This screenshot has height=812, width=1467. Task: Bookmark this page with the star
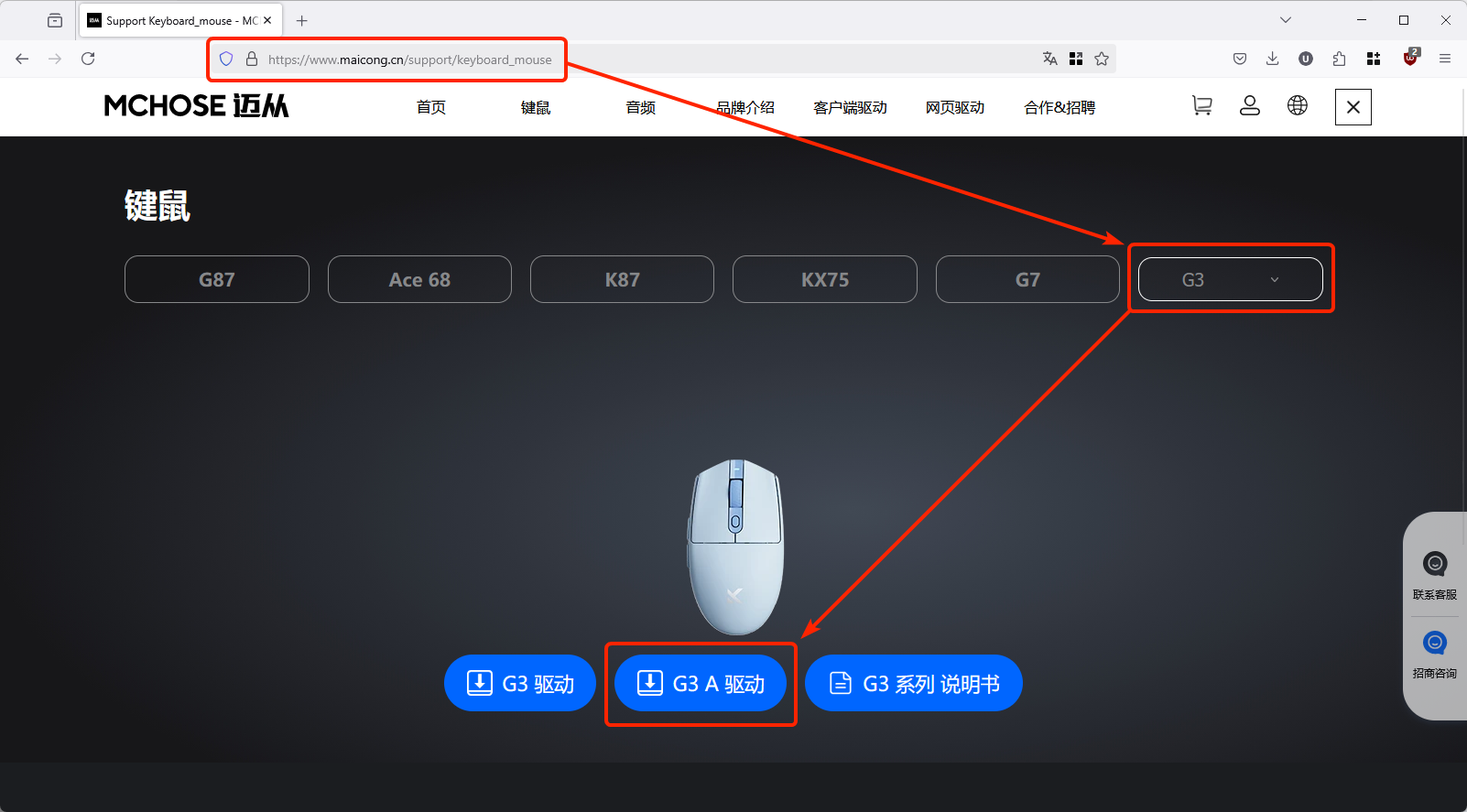coord(1102,59)
